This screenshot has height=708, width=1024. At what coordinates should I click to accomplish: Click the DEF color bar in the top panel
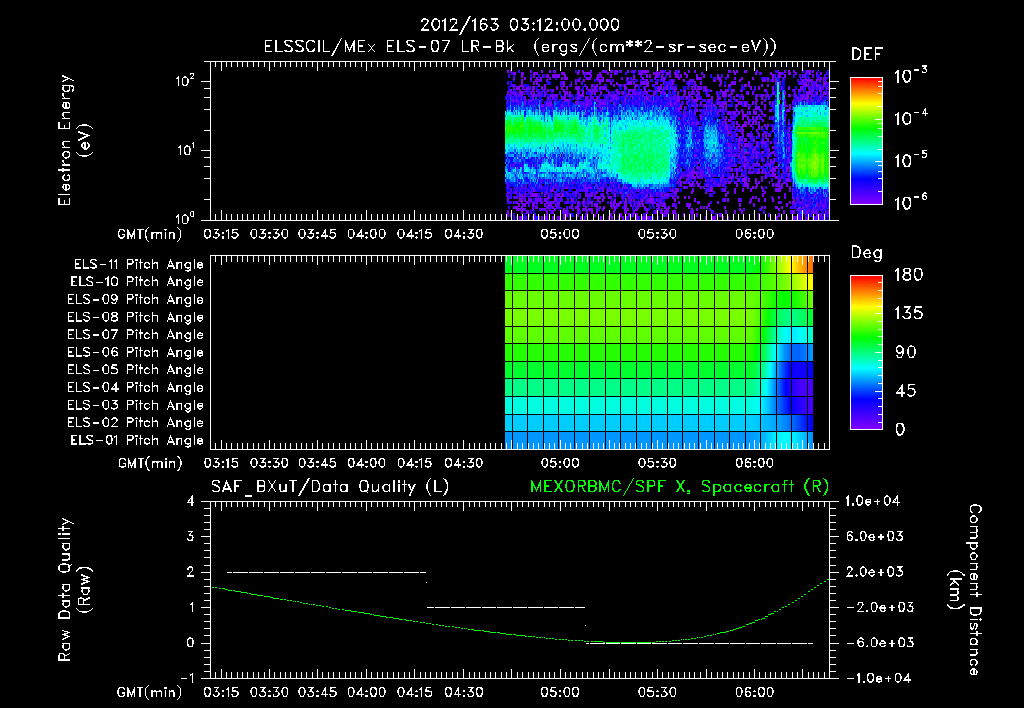tap(866, 140)
